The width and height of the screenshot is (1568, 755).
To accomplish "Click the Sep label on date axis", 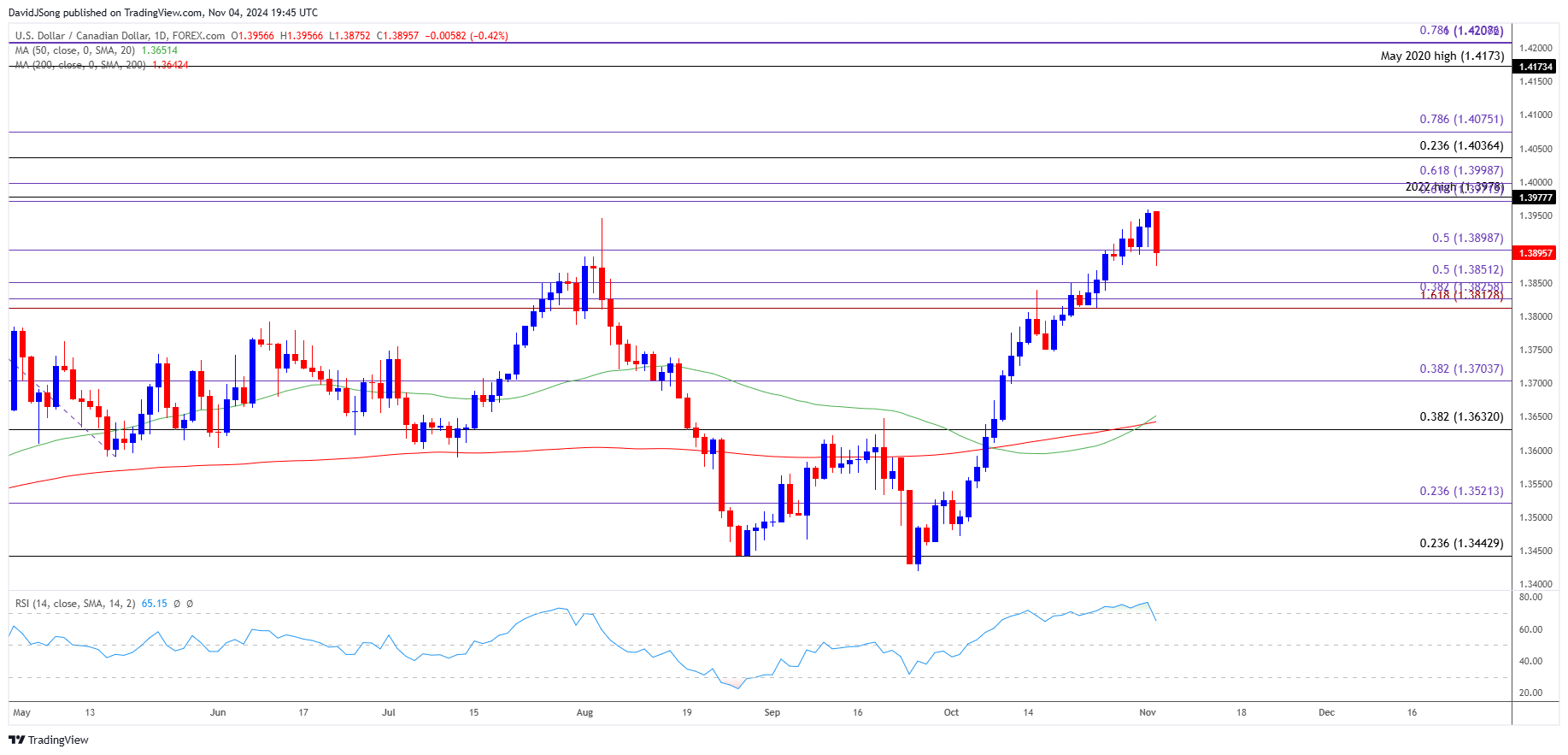I will click(772, 712).
